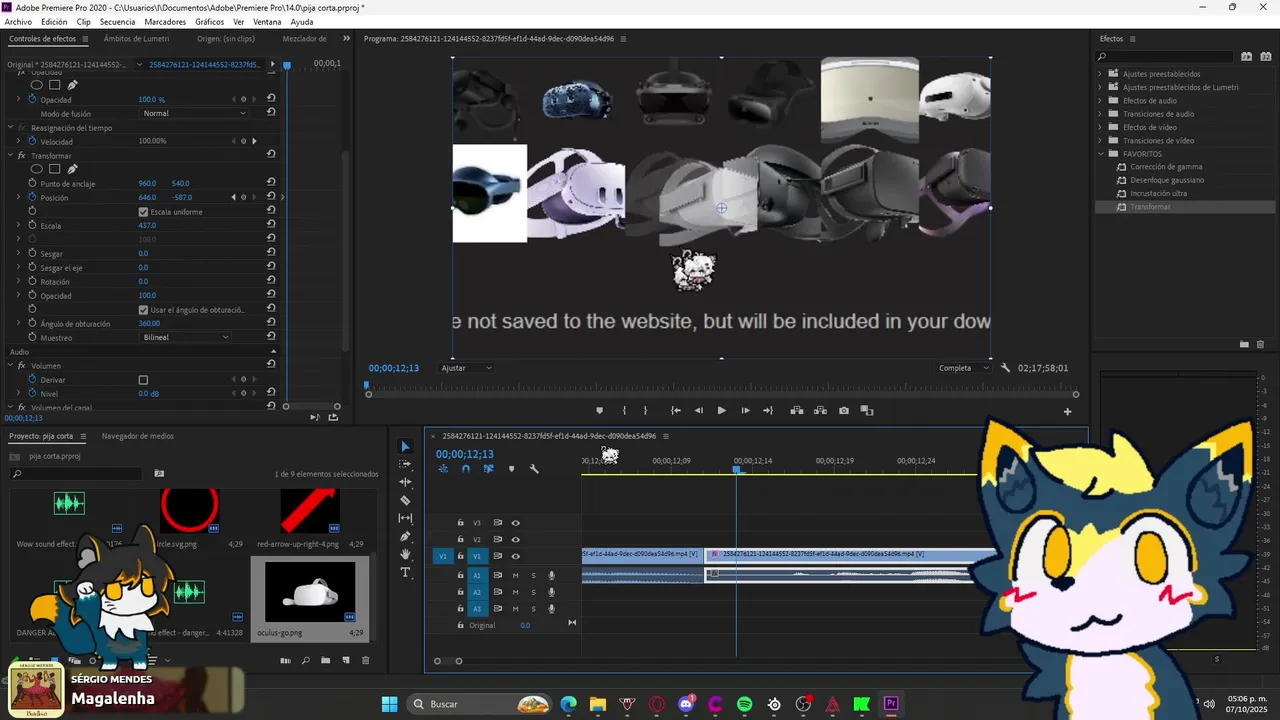1280x720 pixels.
Task: Expand Transiciones de audio folder
Action: pos(1100,114)
